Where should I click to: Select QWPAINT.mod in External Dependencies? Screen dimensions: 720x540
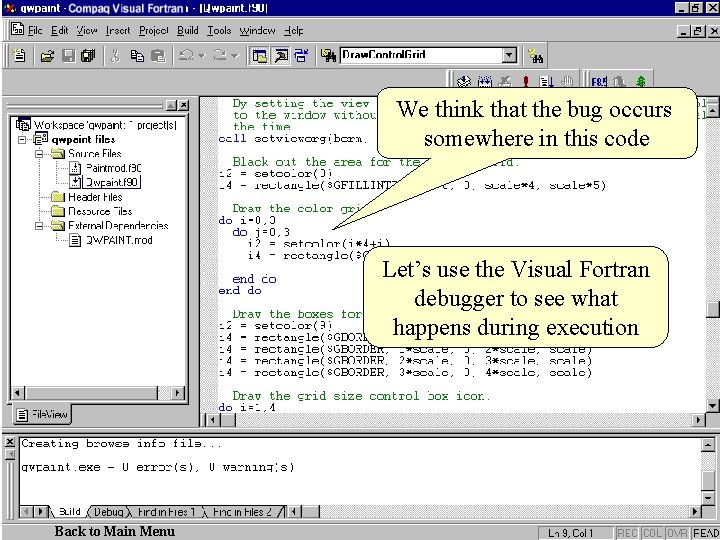(x=119, y=240)
